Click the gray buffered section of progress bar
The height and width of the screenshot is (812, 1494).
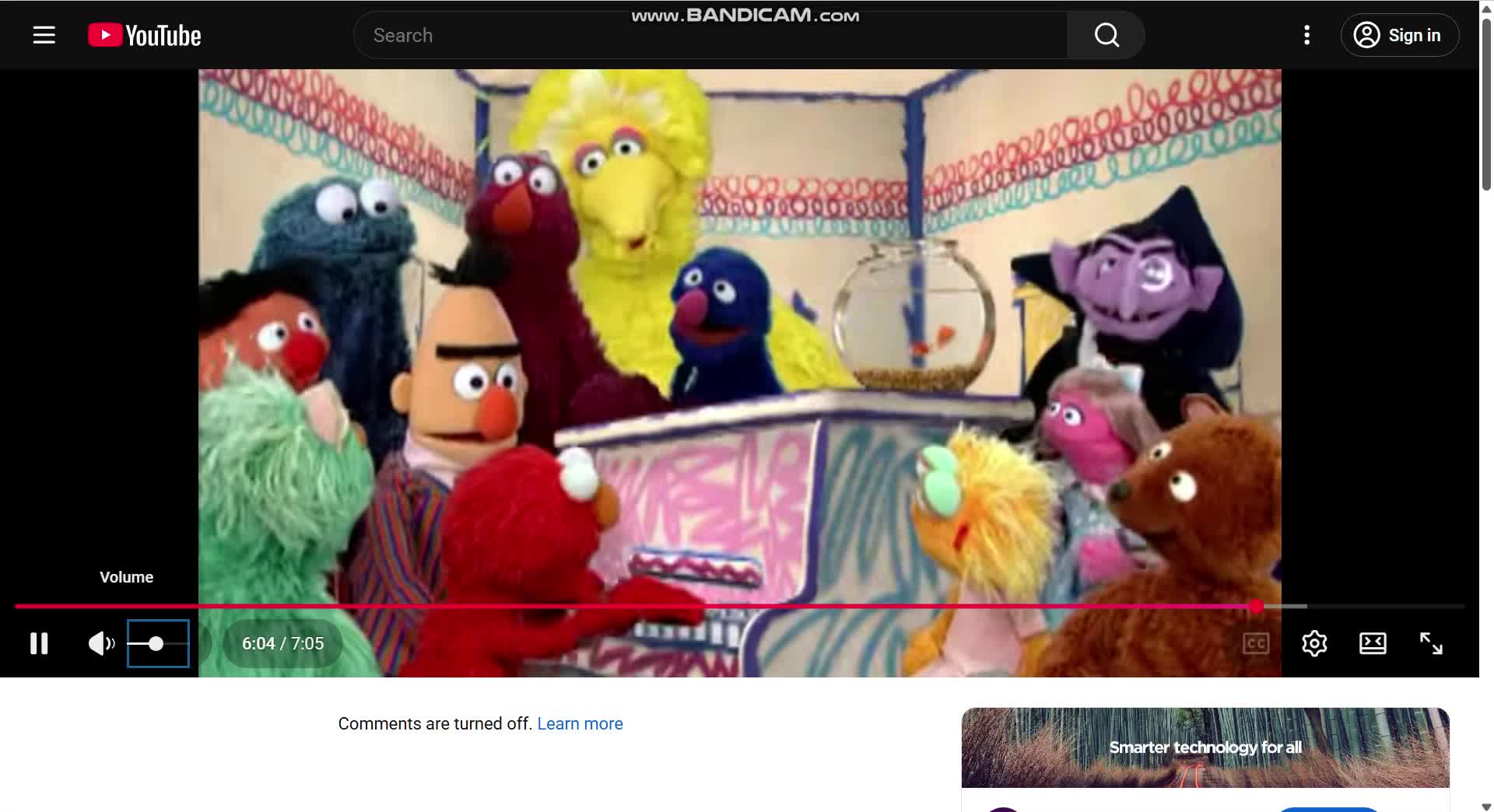[1285, 606]
